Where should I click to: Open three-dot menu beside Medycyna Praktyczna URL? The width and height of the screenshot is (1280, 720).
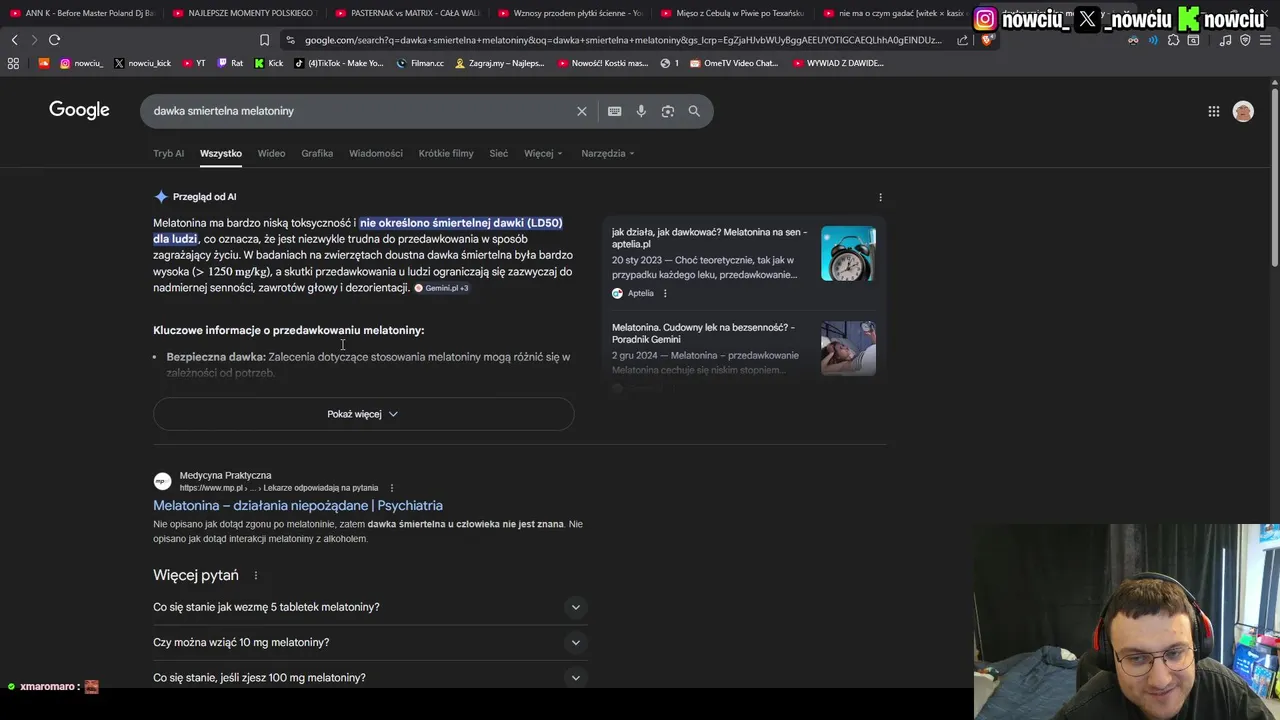[391, 488]
